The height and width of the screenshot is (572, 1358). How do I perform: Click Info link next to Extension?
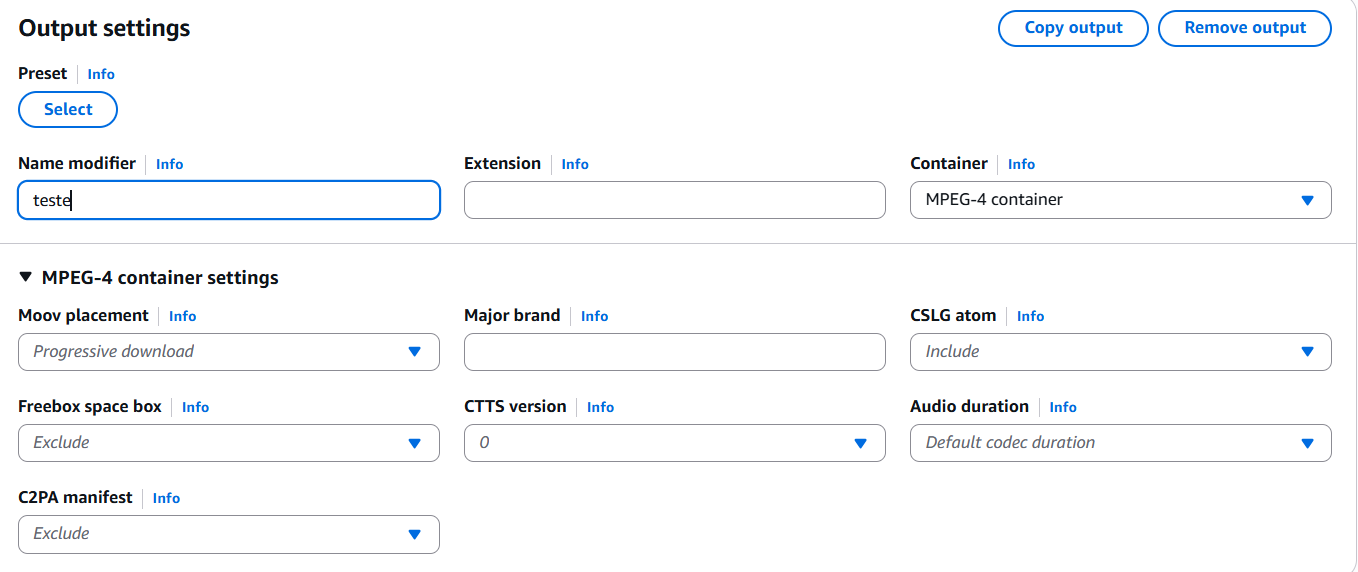[x=574, y=164]
